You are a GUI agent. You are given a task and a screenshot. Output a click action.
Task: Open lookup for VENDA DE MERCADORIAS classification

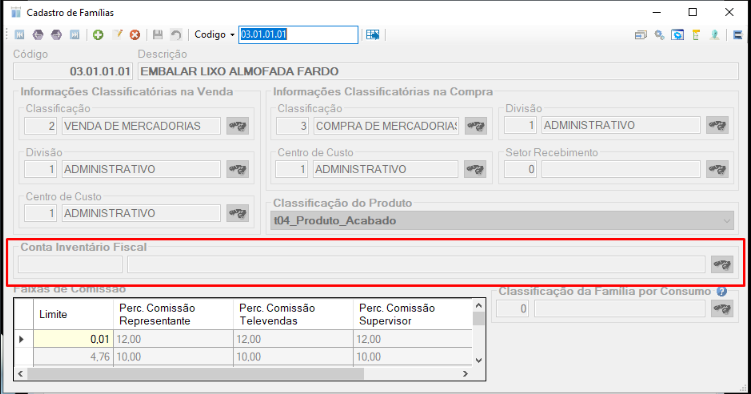point(238,126)
